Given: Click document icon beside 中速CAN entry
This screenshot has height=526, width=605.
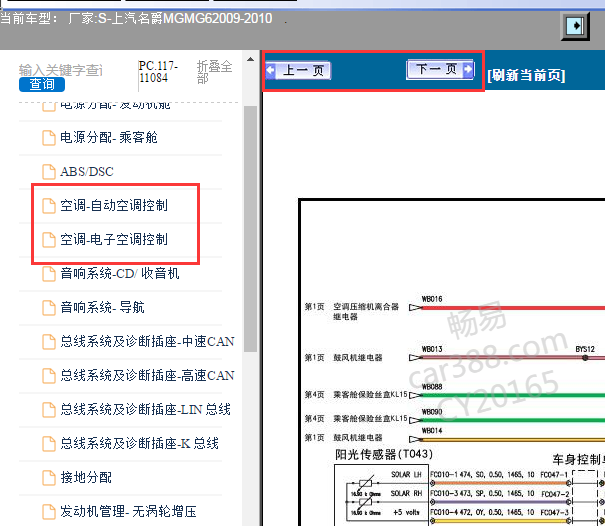Looking at the screenshot, I should (49, 342).
